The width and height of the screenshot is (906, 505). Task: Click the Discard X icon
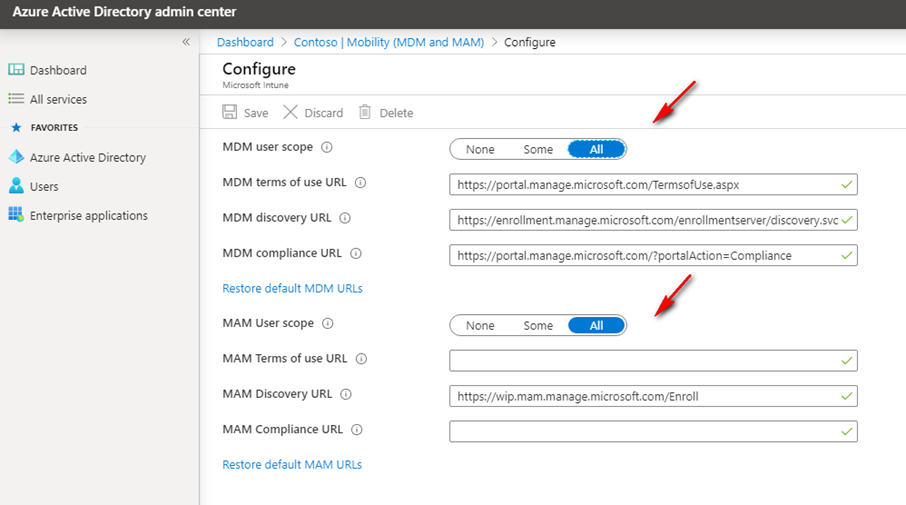pos(290,112)
